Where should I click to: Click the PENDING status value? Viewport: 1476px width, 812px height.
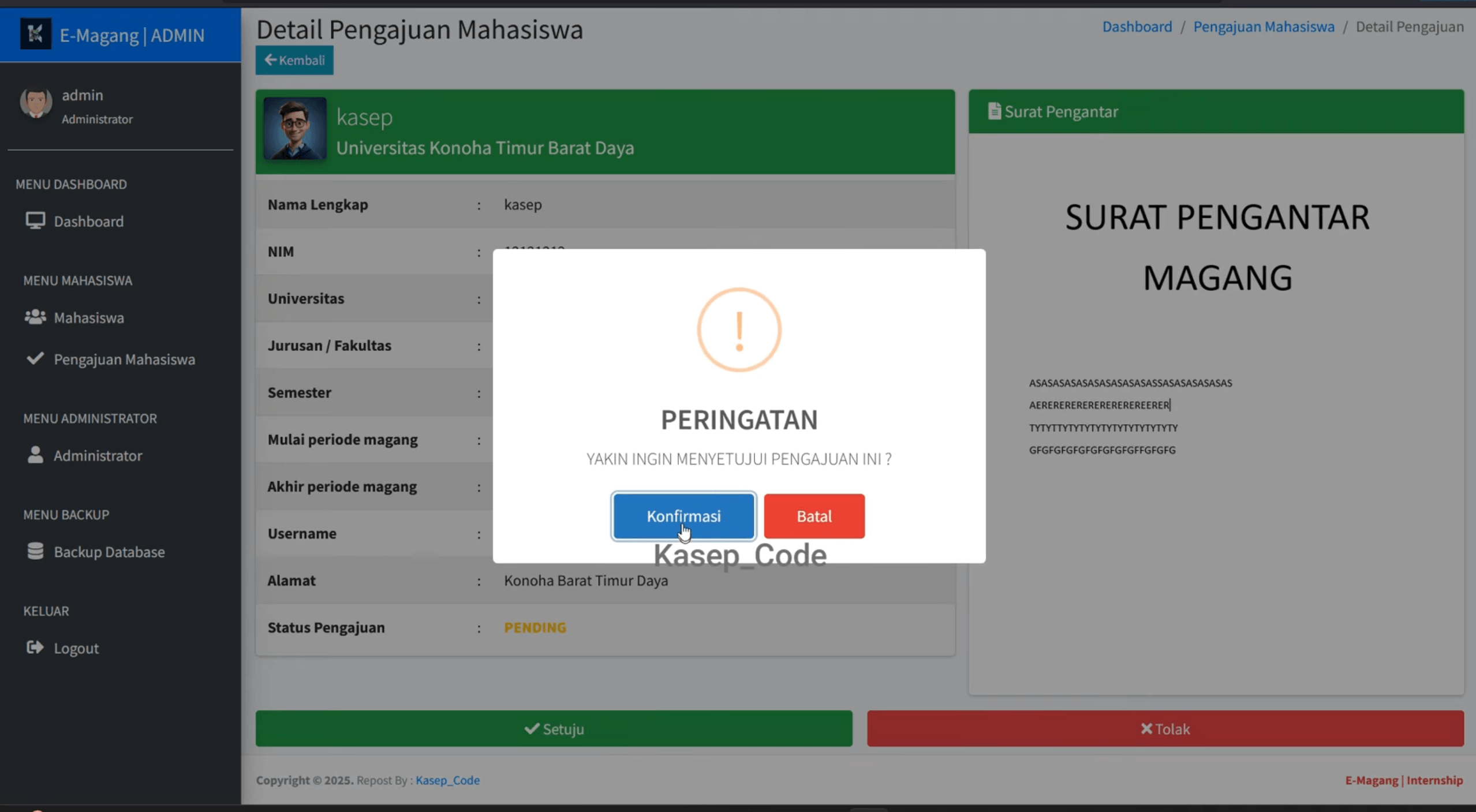(x=535, y=627)
